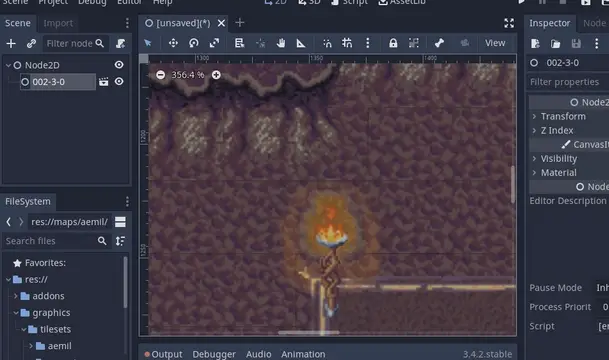Add a new child node with plus icon
The width and height of the screenshot is (609, 360).
point(11,43)
